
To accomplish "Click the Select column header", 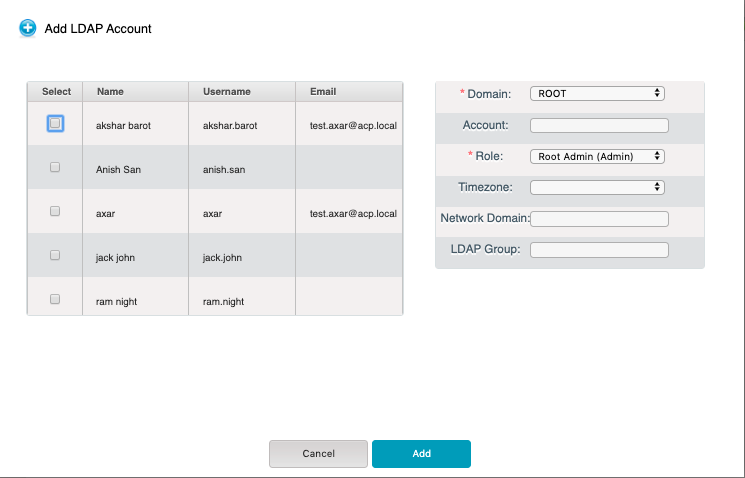I will (x=55, y=92).
